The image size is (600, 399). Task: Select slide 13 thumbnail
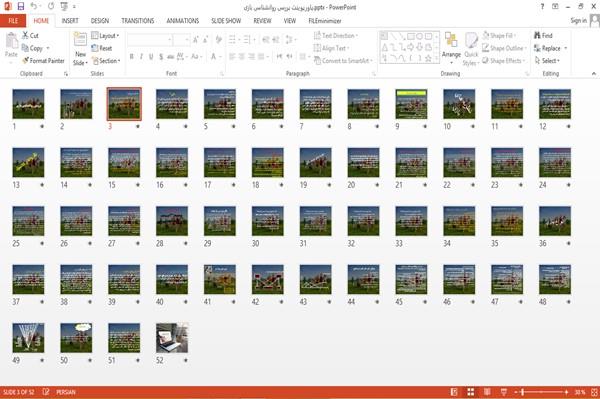coord(28,162)
